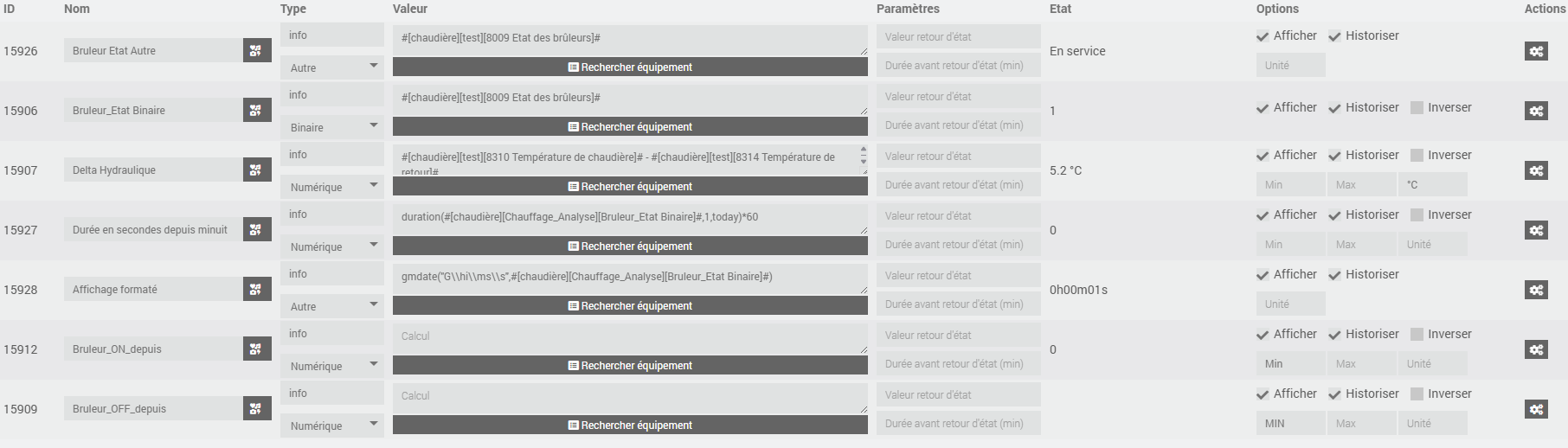Open settings gear for Affichage formaté row

pos(1536,290)
